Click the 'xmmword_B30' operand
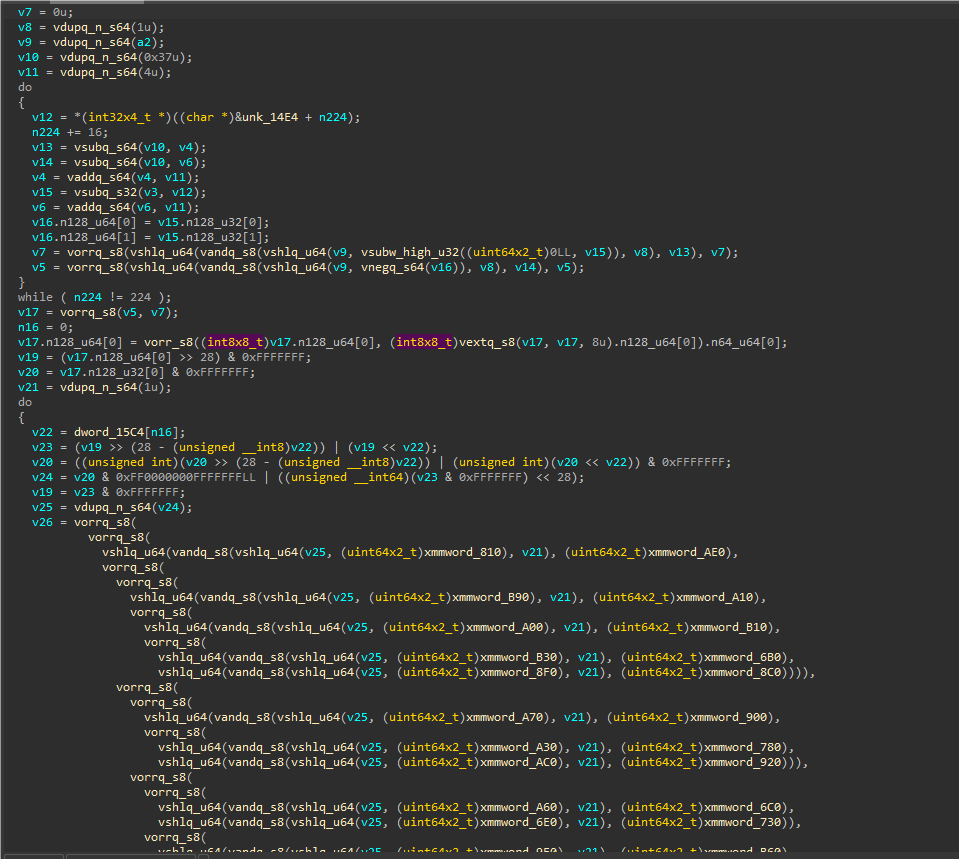Screen dimensions: 959x859 point(519,657)
